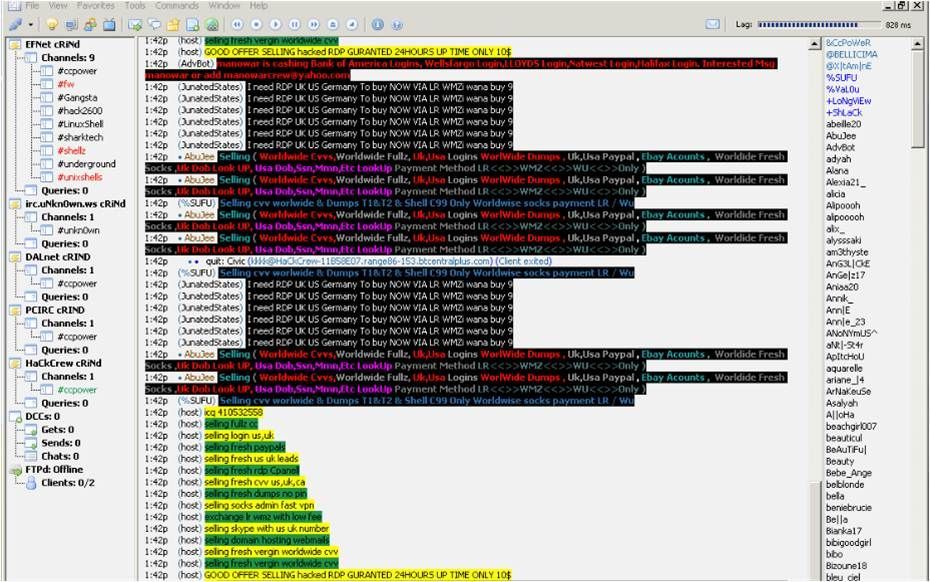Select the Gets: 0 entry
The height and width of the screenshot is (582, 930).
click(58, 430)
